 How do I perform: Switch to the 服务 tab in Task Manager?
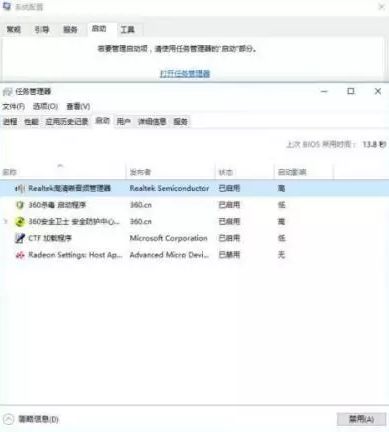click(181, 122)
